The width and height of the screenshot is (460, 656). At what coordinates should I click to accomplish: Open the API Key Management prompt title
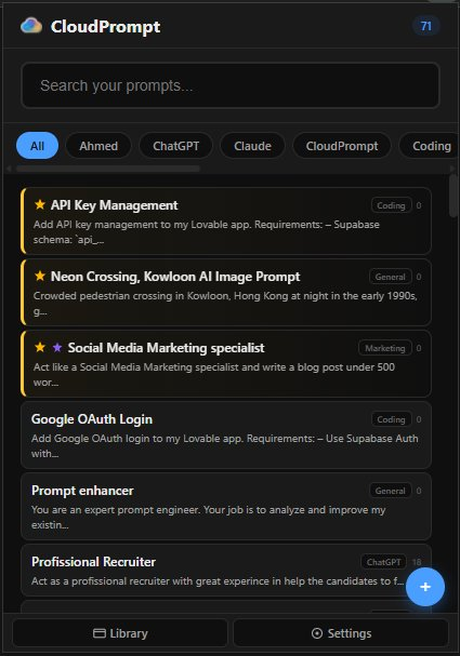(114, 205)
